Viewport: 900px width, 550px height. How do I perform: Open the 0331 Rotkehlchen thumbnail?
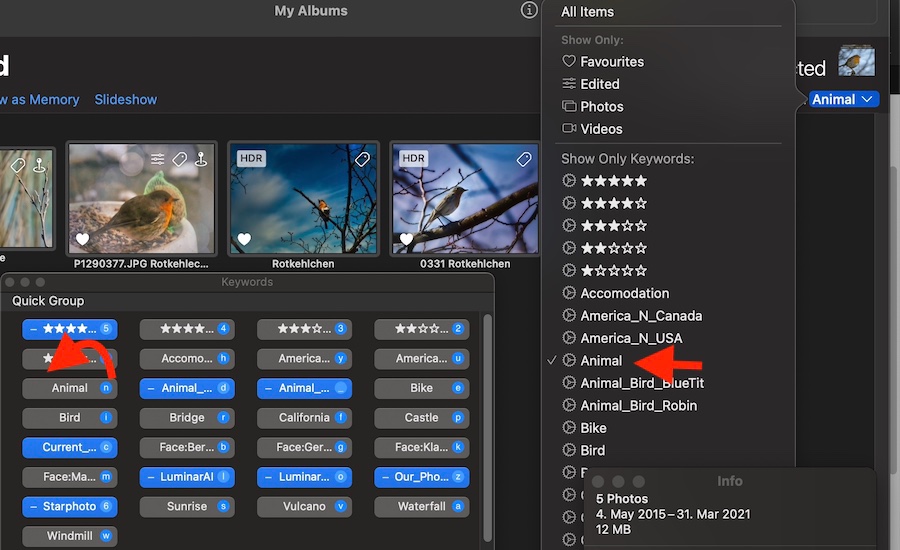coord(465,198)
